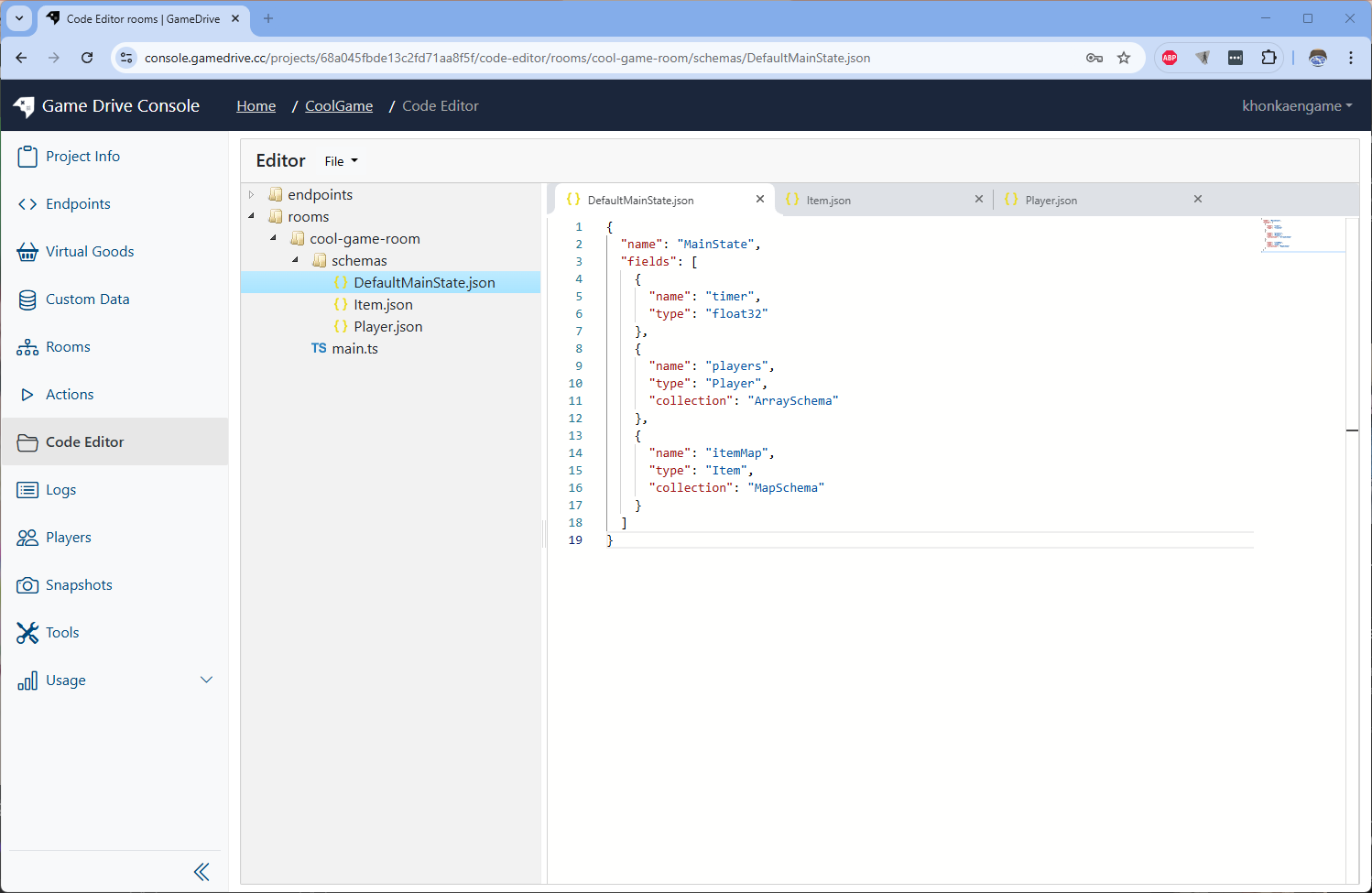Select the Endpoints sidebar icon

point(78,203)
